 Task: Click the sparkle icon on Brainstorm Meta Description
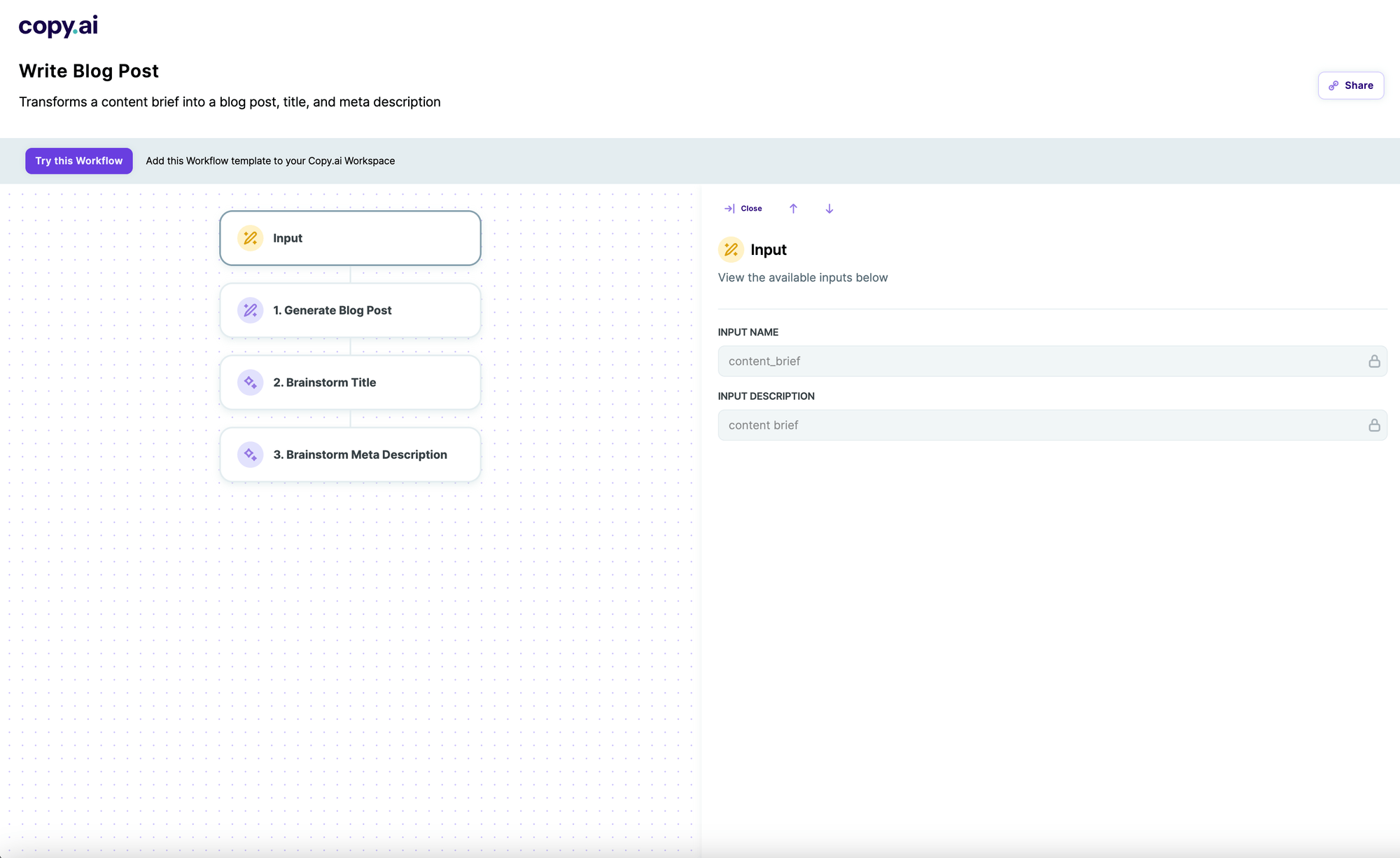(250, 454)
